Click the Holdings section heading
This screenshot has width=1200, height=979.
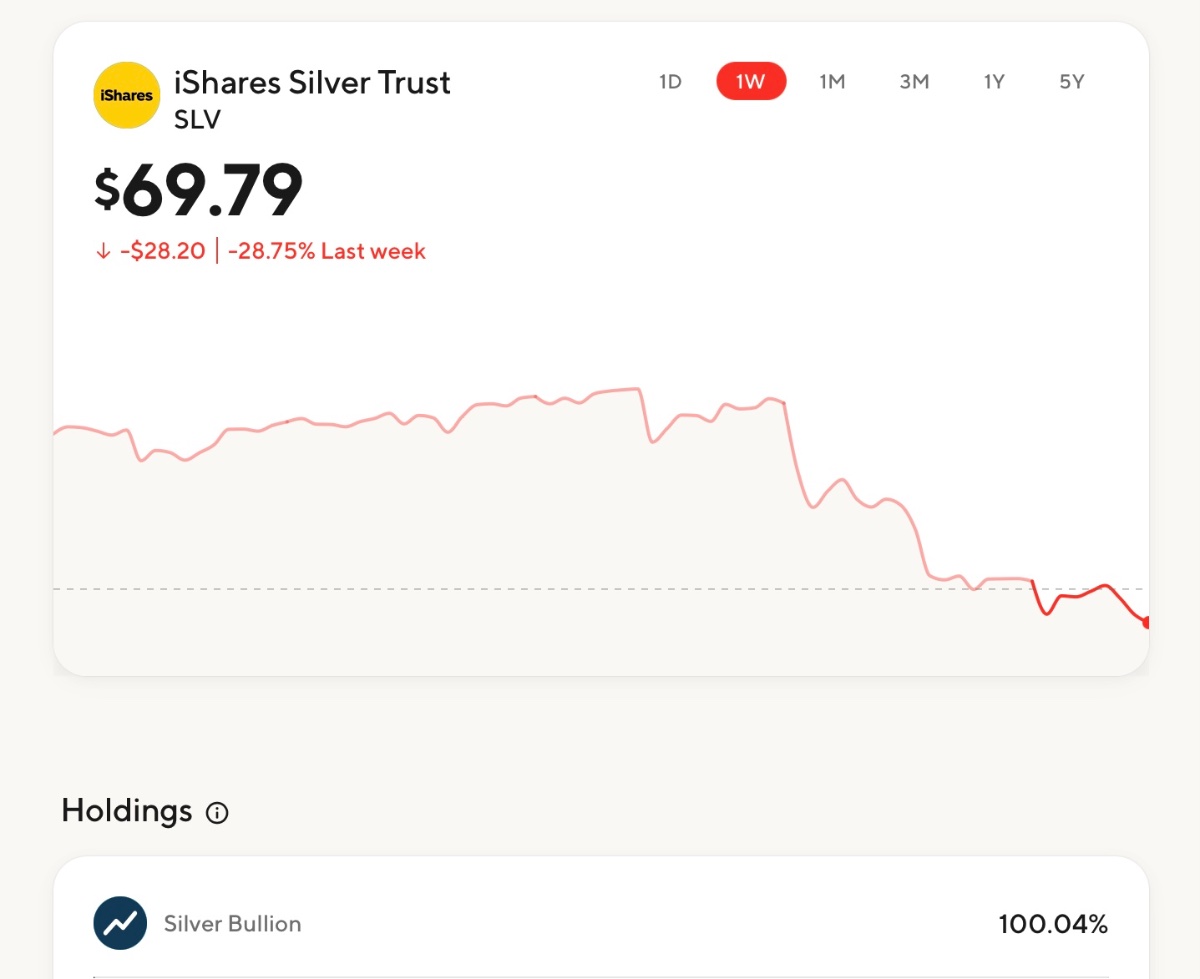(127, 810)
